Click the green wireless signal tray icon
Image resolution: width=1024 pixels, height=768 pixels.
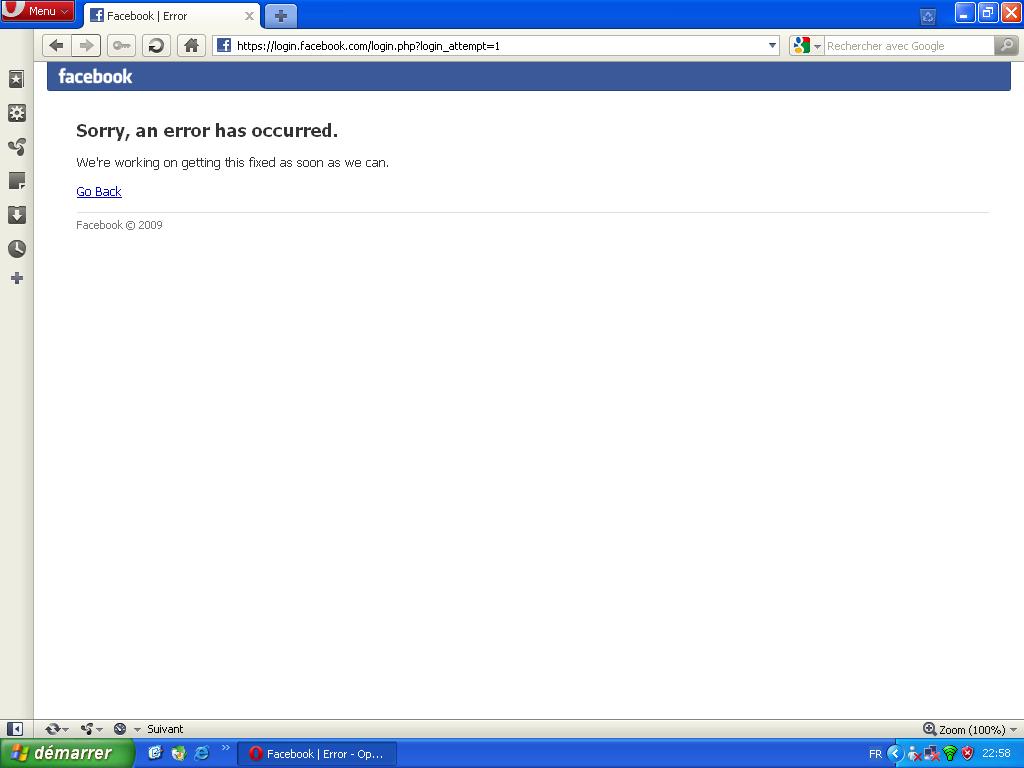pos(950,754)
